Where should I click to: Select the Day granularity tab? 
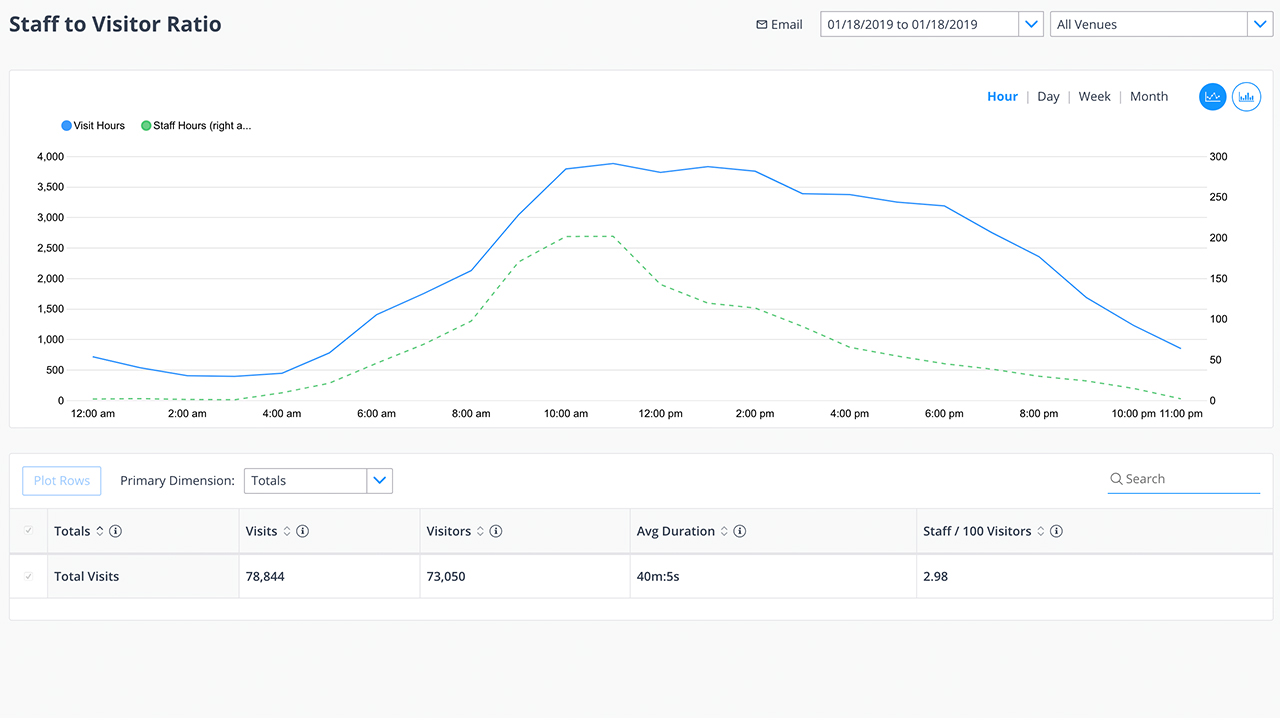click(x=1048, y=97)
